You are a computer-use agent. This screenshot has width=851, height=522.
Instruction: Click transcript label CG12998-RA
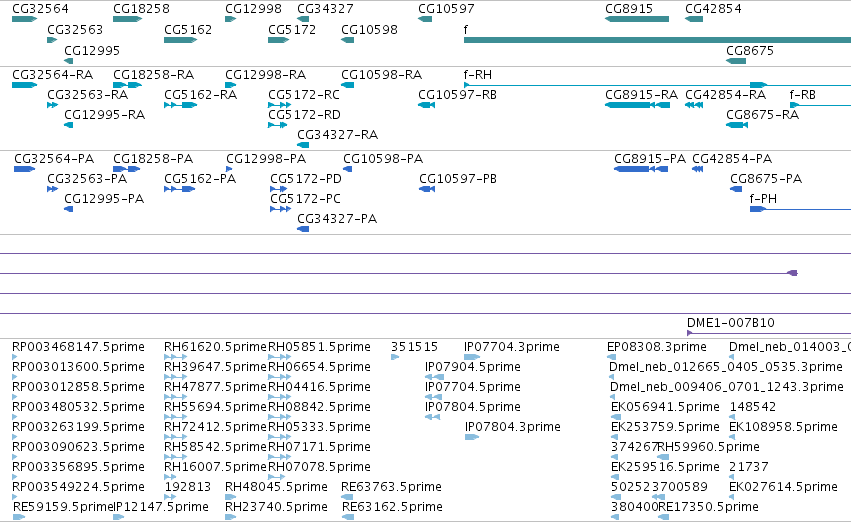(265, 74)
